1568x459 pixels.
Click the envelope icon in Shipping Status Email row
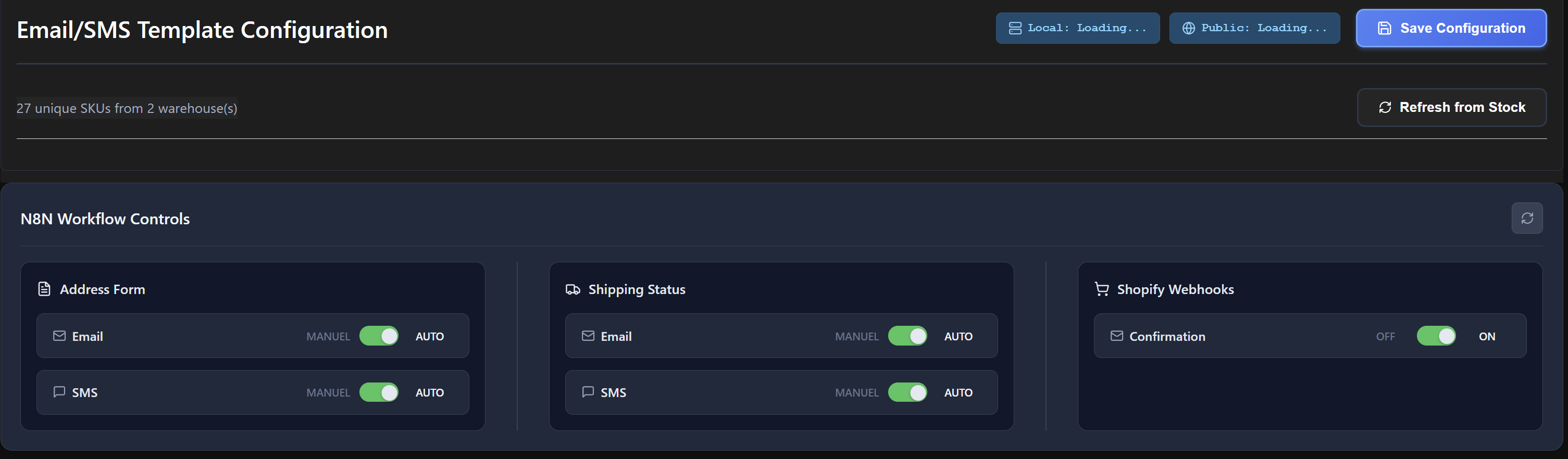588,336
